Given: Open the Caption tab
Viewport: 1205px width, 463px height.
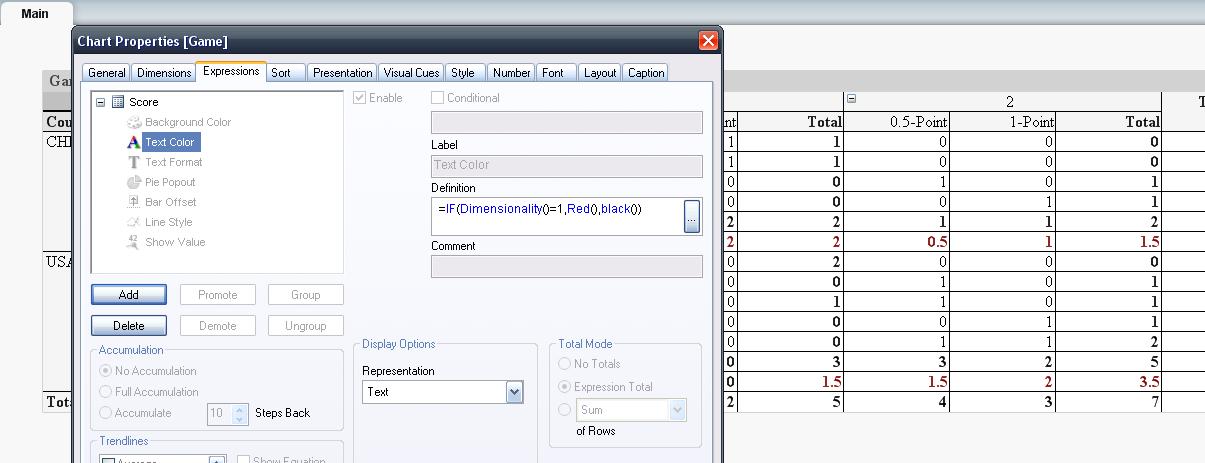Looking at the screenshot, I should pos(646,73).
